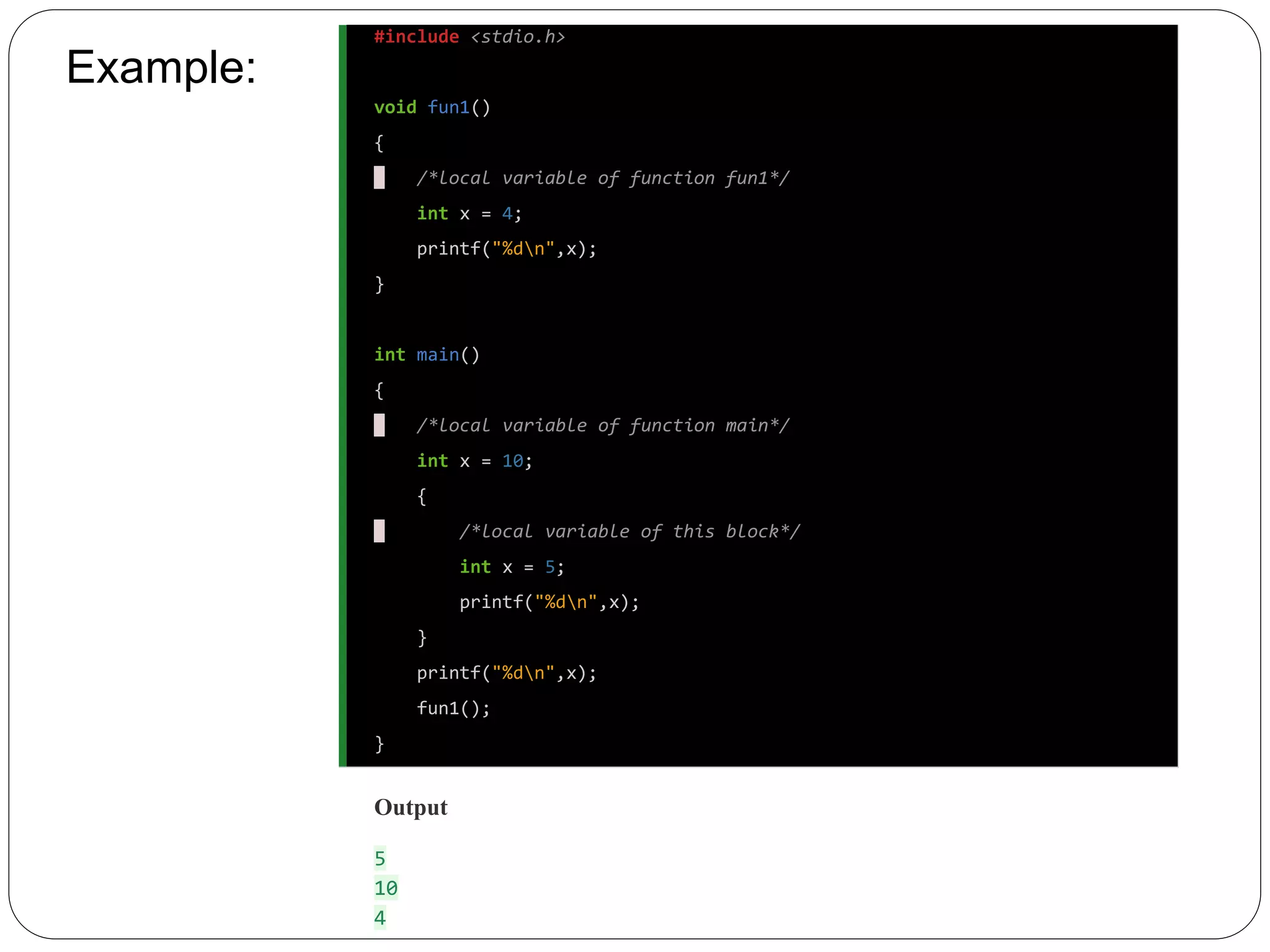The image size is (1270, 952).
Task: Click the first output value 5
Action: point(380,859)
